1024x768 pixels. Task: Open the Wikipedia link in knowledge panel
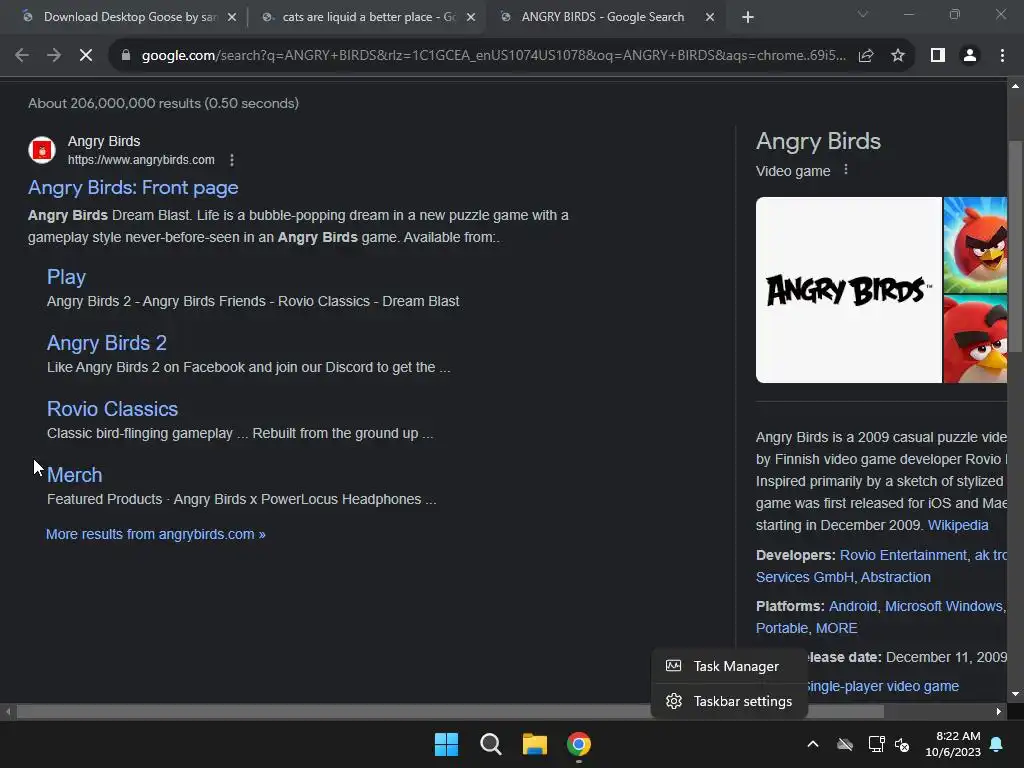(958, 525)
